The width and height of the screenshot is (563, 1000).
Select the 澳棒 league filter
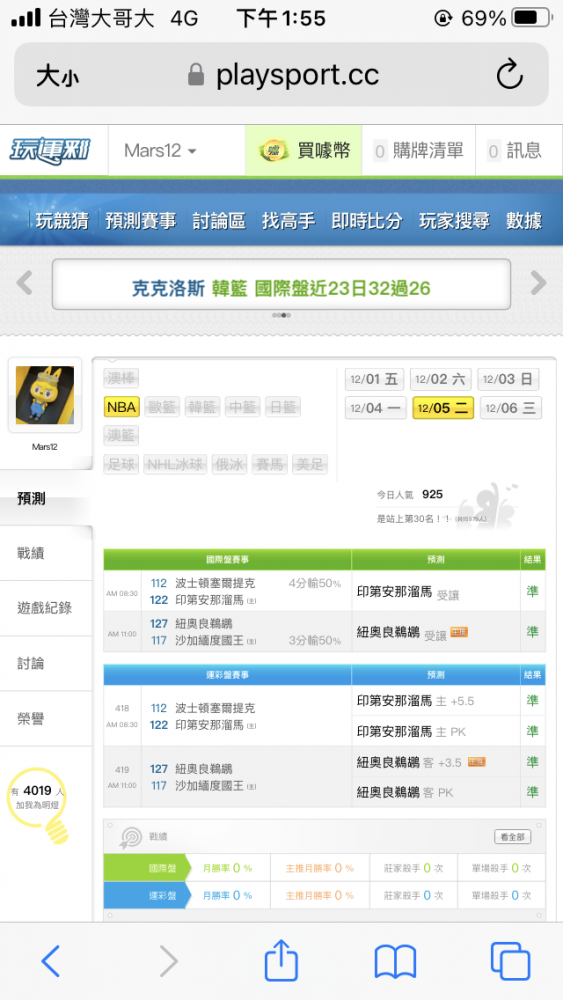pos(121,378)
